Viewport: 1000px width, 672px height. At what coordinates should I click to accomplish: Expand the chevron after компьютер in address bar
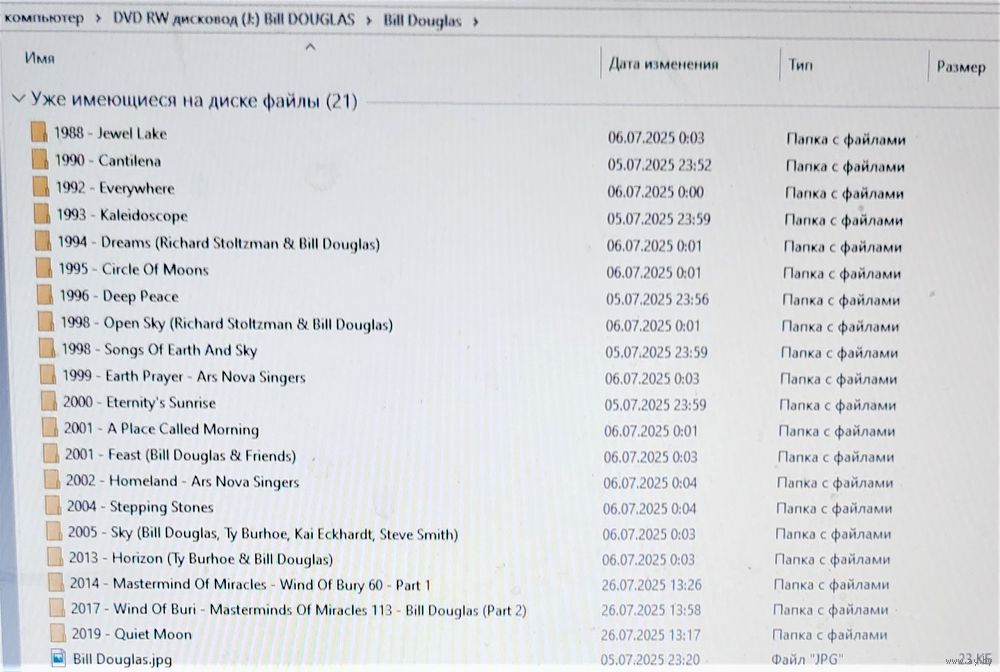98,19
